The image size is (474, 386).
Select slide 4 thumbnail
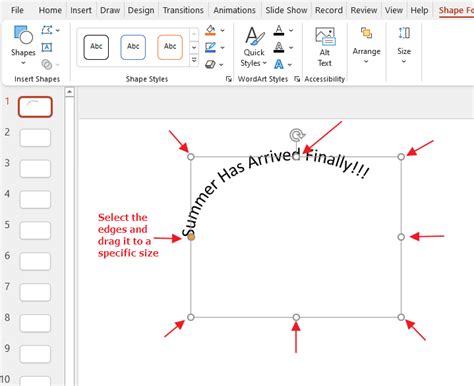[x=35, y=199]
